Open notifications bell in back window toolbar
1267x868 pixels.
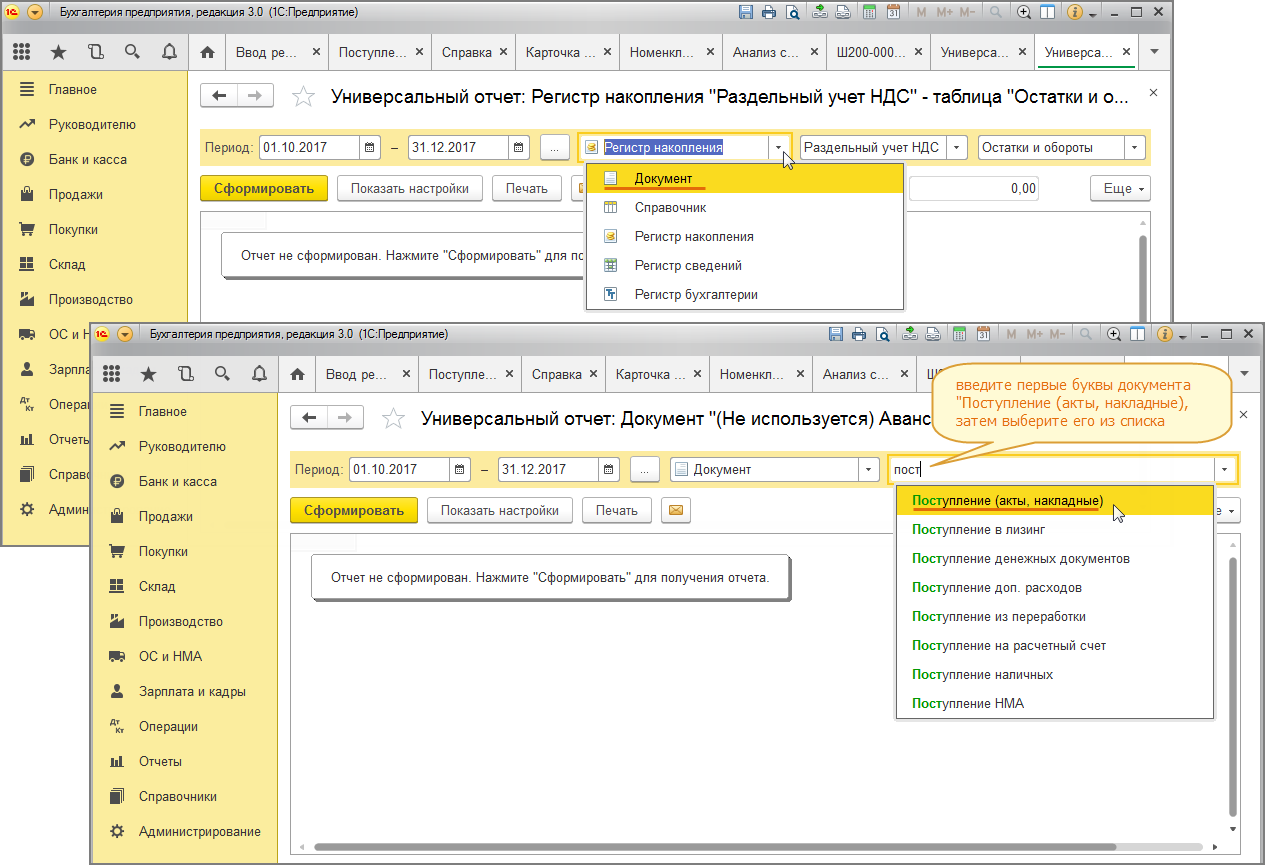[x=169, y=52]
